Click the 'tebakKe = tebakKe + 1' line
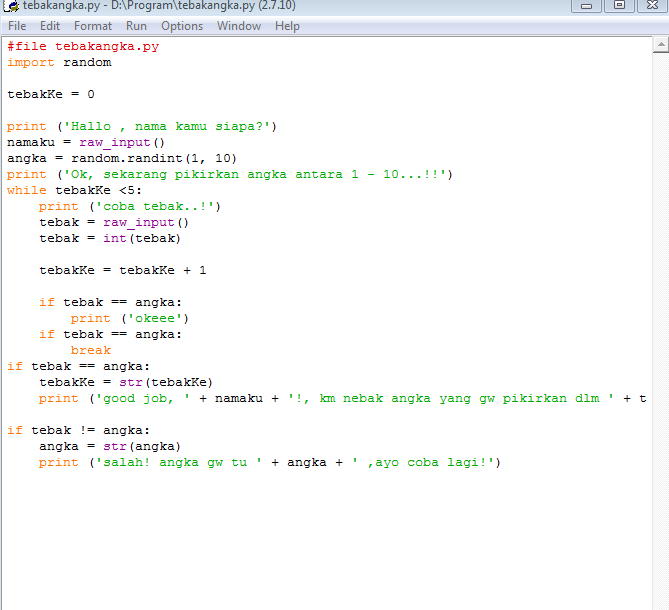Viewport: 669px width, 610px height. click(x=122, y=270)
